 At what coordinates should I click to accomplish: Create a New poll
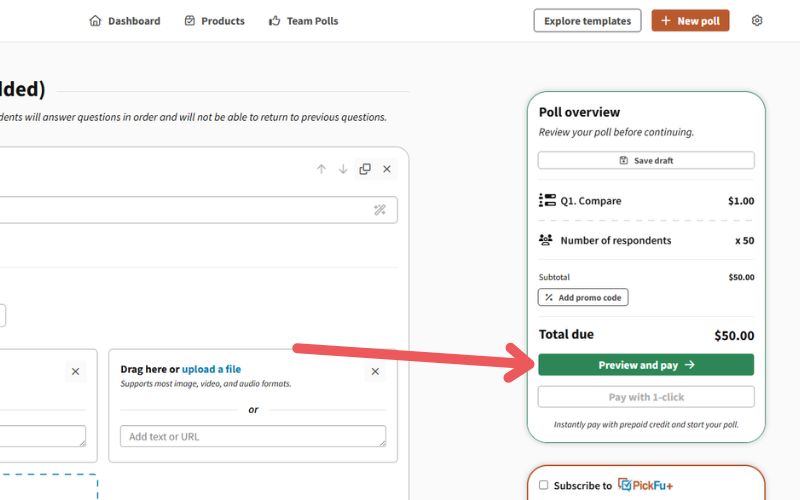point(690,21)
